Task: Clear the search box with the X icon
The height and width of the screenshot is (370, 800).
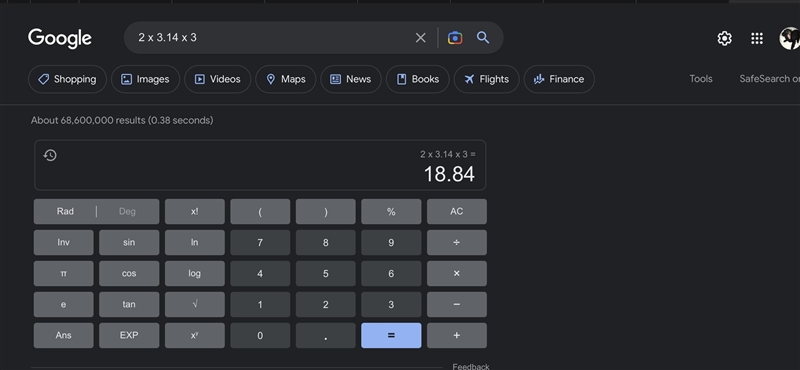Action: pyautogui.click(x=420, y=38)
